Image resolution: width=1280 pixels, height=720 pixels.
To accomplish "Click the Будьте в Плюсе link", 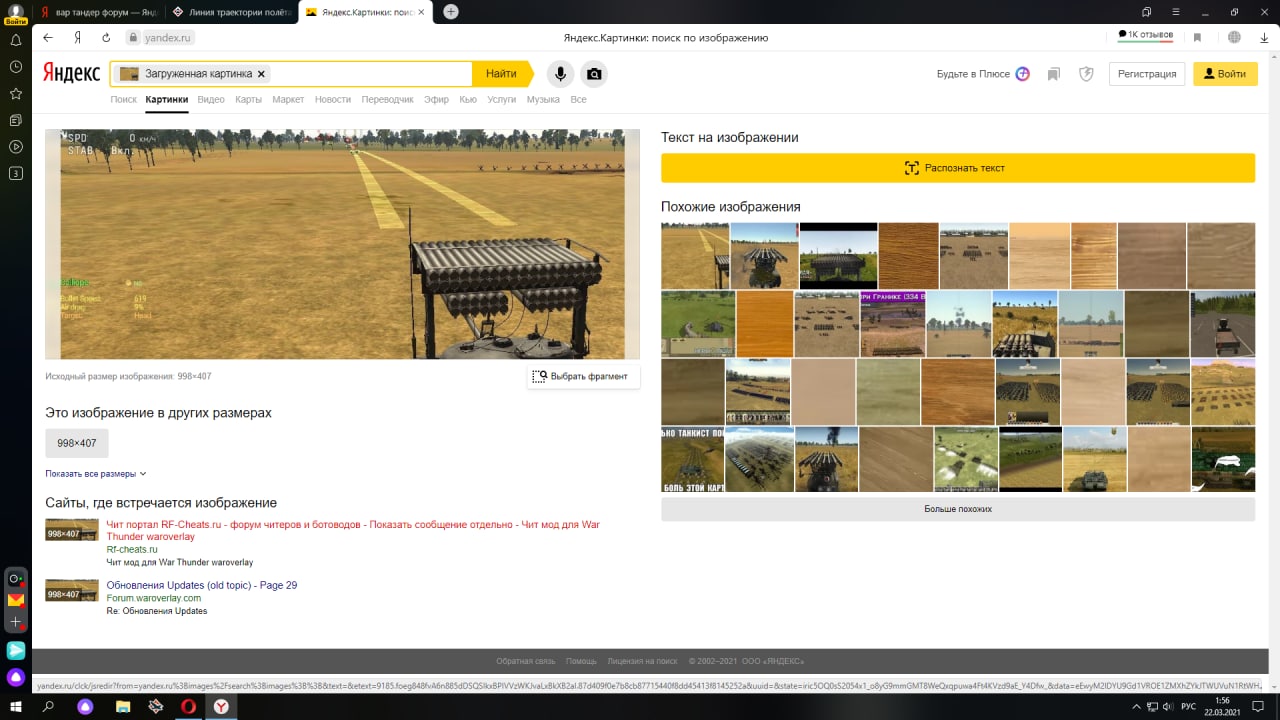I will pos(983,74).
